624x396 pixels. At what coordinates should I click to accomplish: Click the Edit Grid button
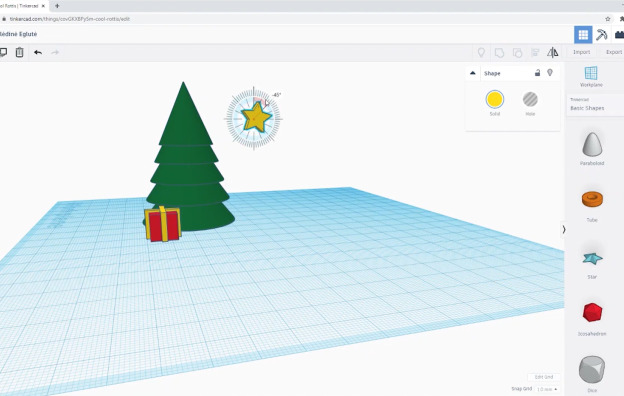coord(544,377)
